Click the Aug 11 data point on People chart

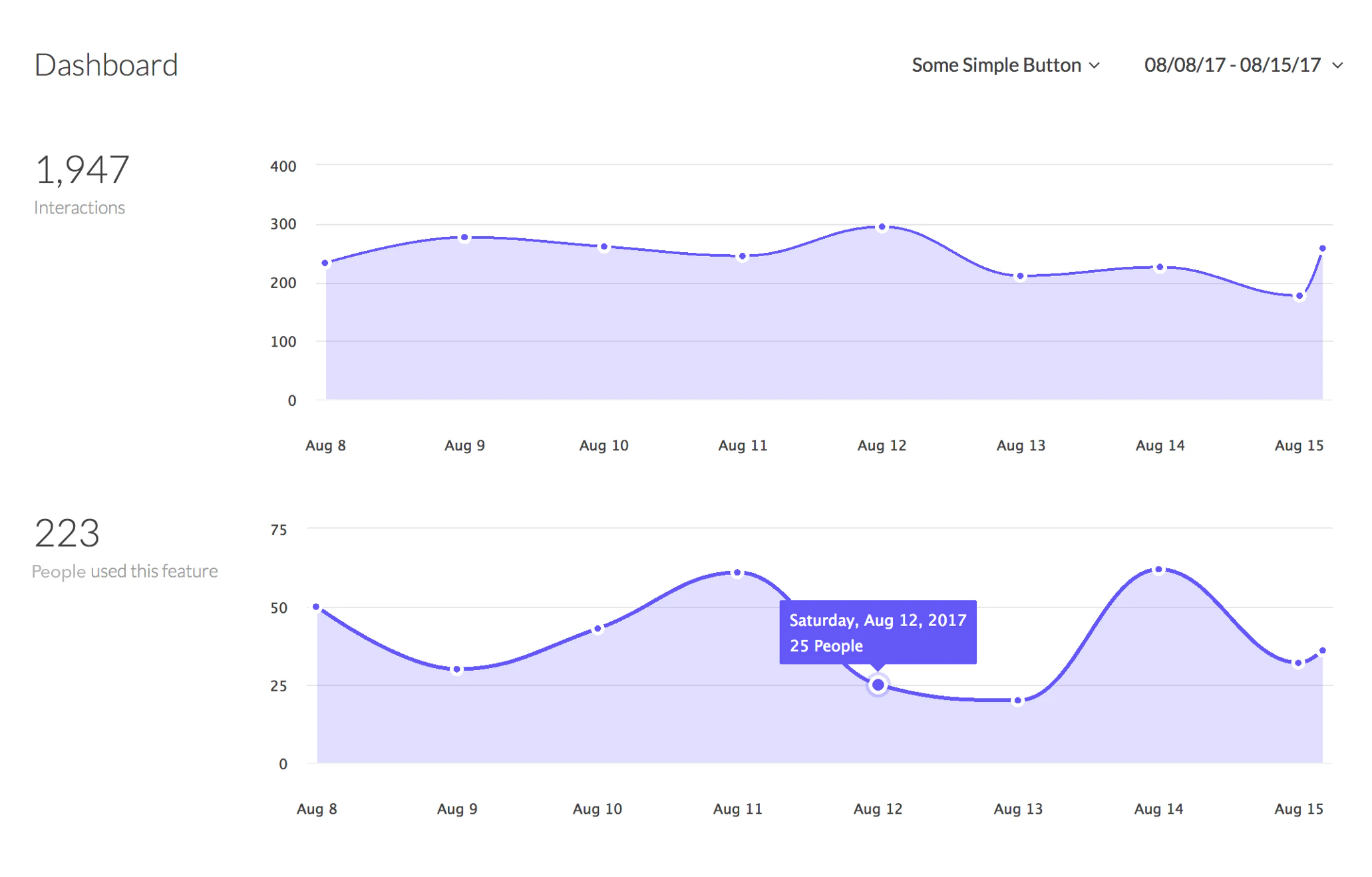coord(737,572)
